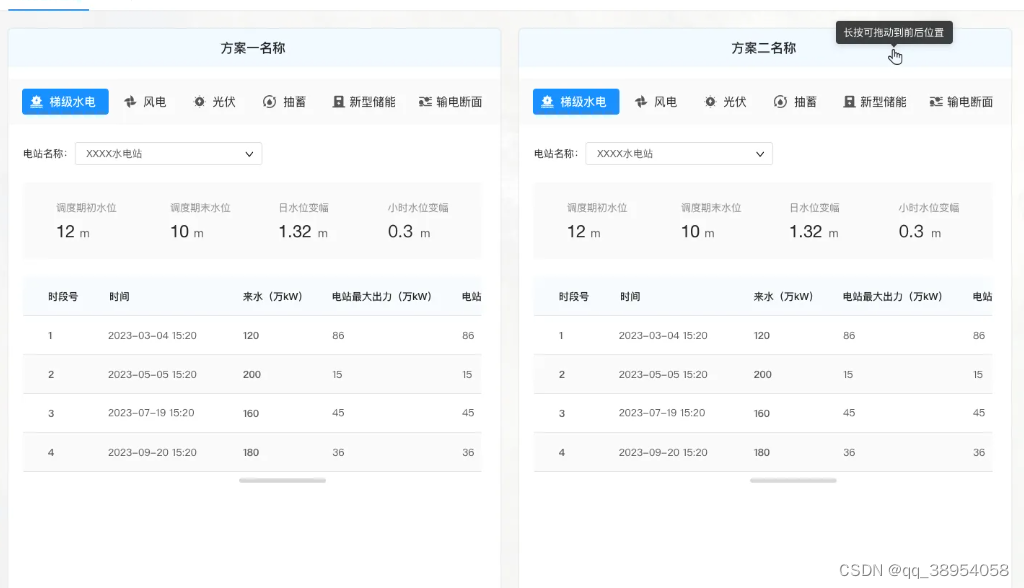Click the horizontal scrollbar under plan two's table
Screen dimensions: 1024x588
[793, 480]
